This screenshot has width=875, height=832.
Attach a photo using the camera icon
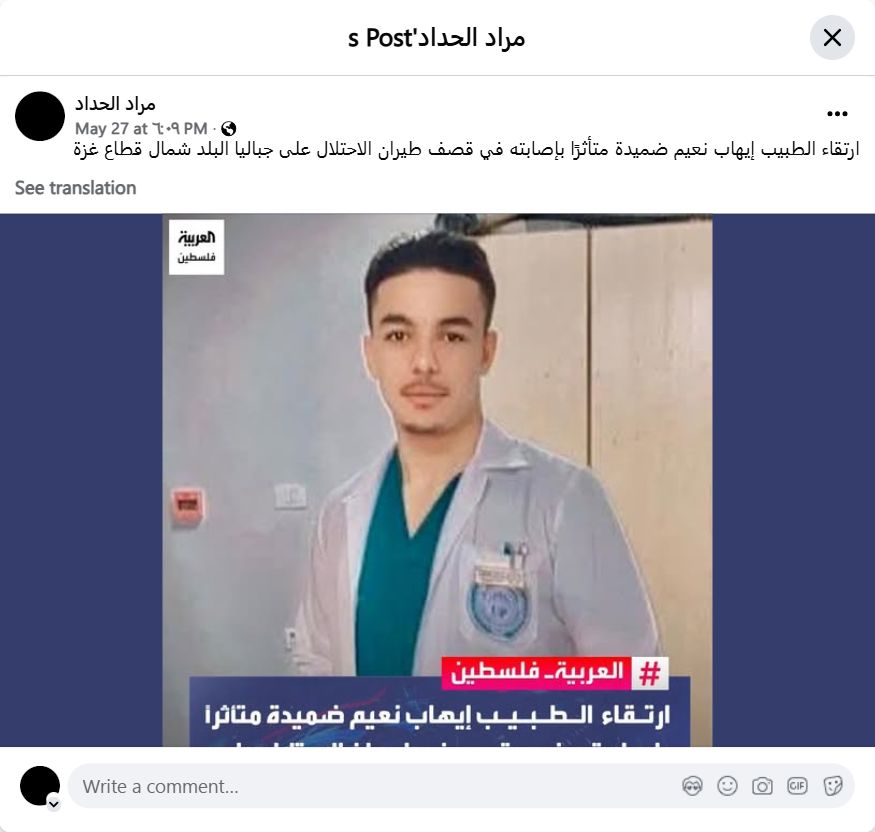click(x=762, y=786)
